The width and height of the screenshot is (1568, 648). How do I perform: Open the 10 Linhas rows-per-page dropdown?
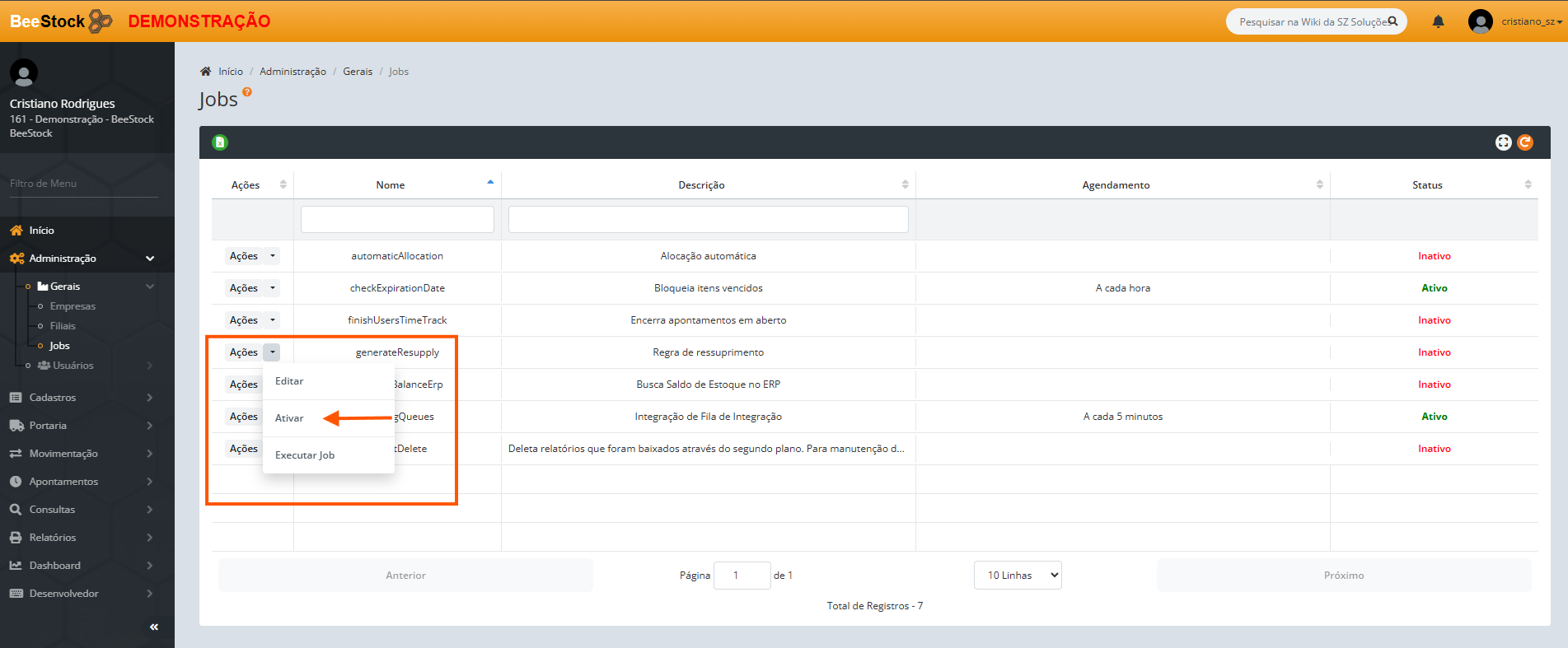(1018, 576)
